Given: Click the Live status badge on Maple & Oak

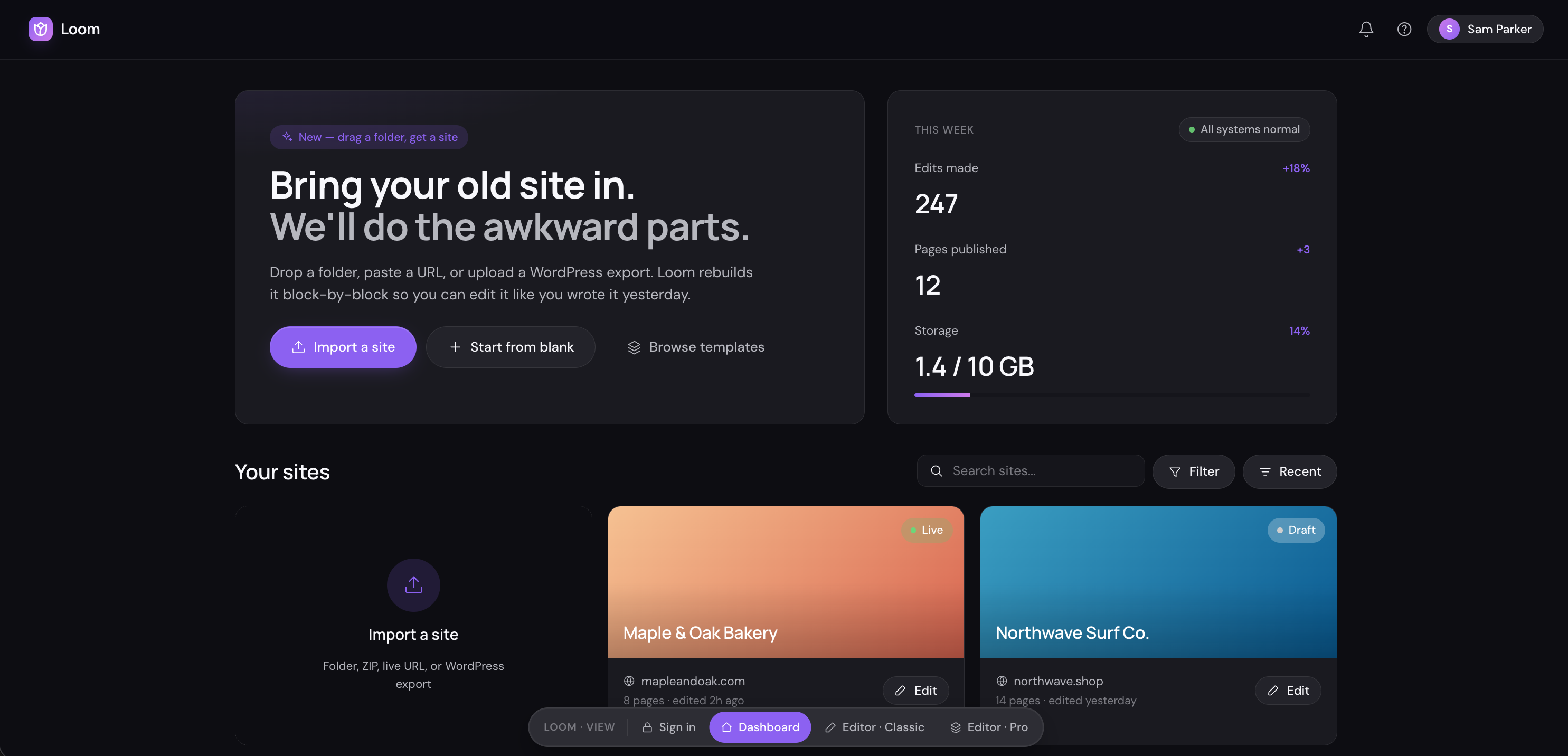Looking at the screenshot, I should pyautogui.click(x=926, y=530).
